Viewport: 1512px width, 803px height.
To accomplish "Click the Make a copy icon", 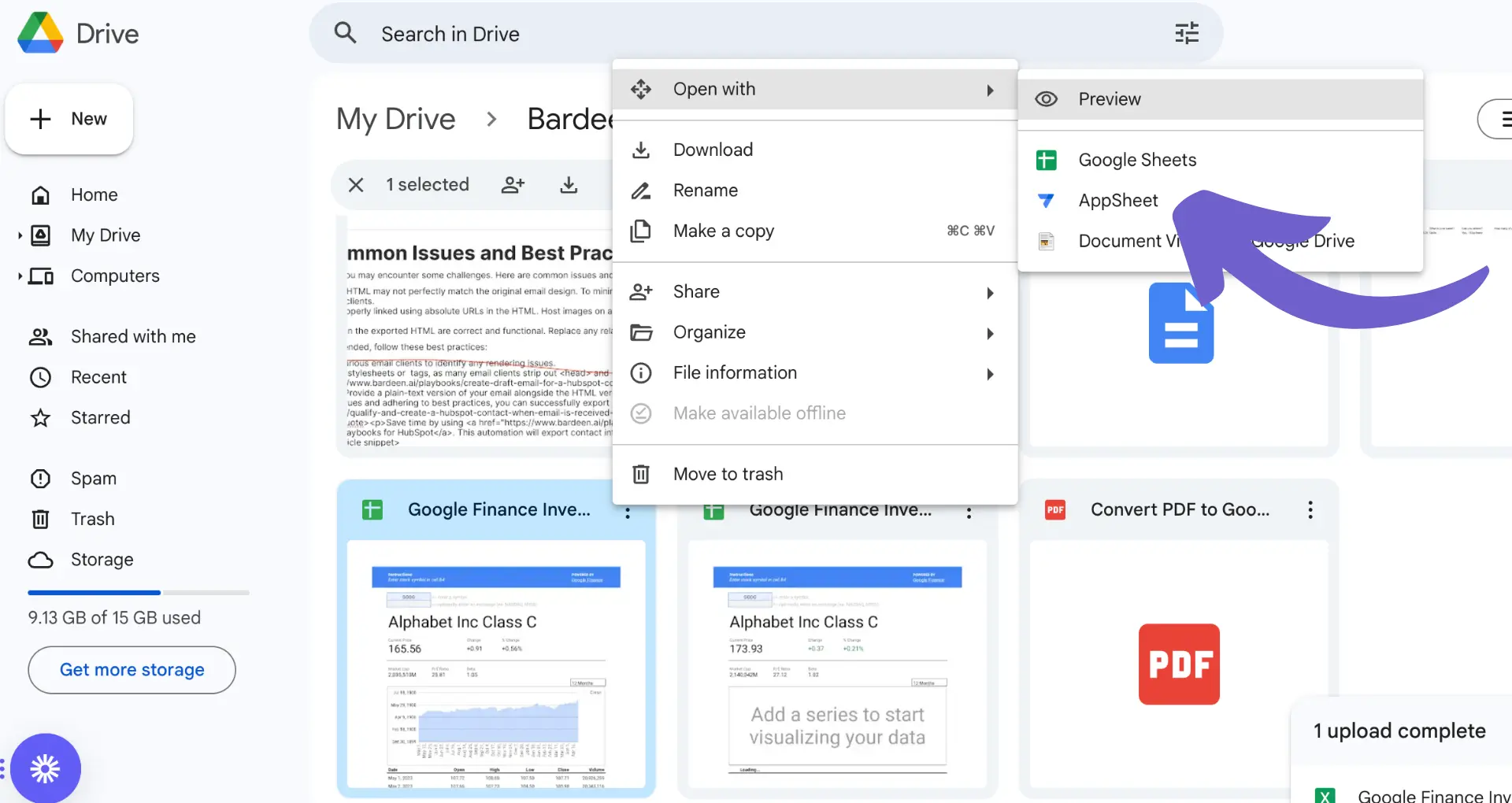I will [641, 231].
